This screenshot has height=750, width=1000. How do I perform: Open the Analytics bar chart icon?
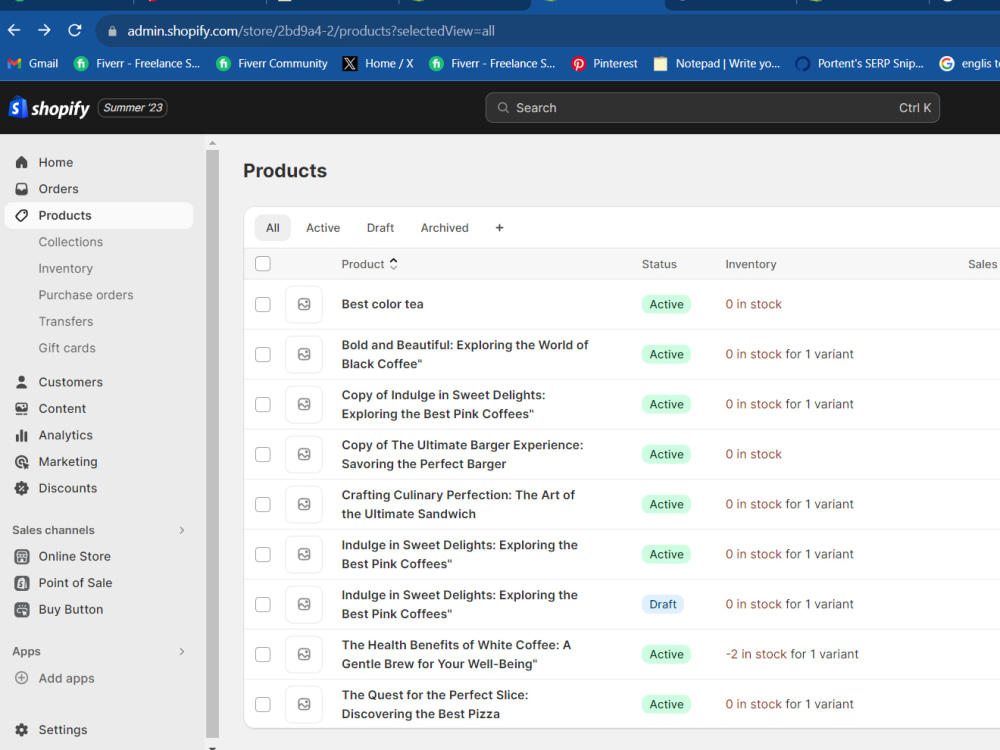tap(22, 435)
